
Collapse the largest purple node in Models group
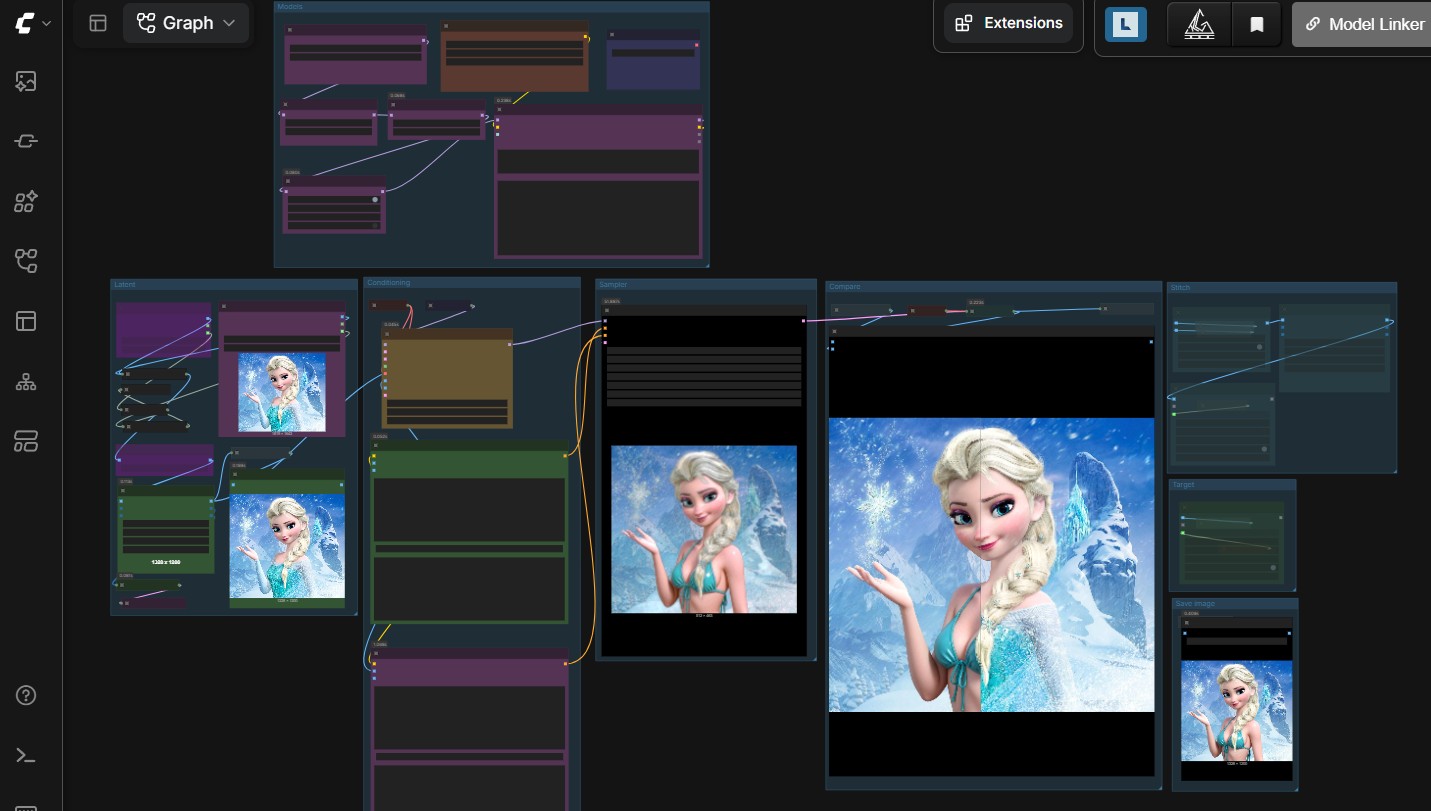[x=501, y=109]
